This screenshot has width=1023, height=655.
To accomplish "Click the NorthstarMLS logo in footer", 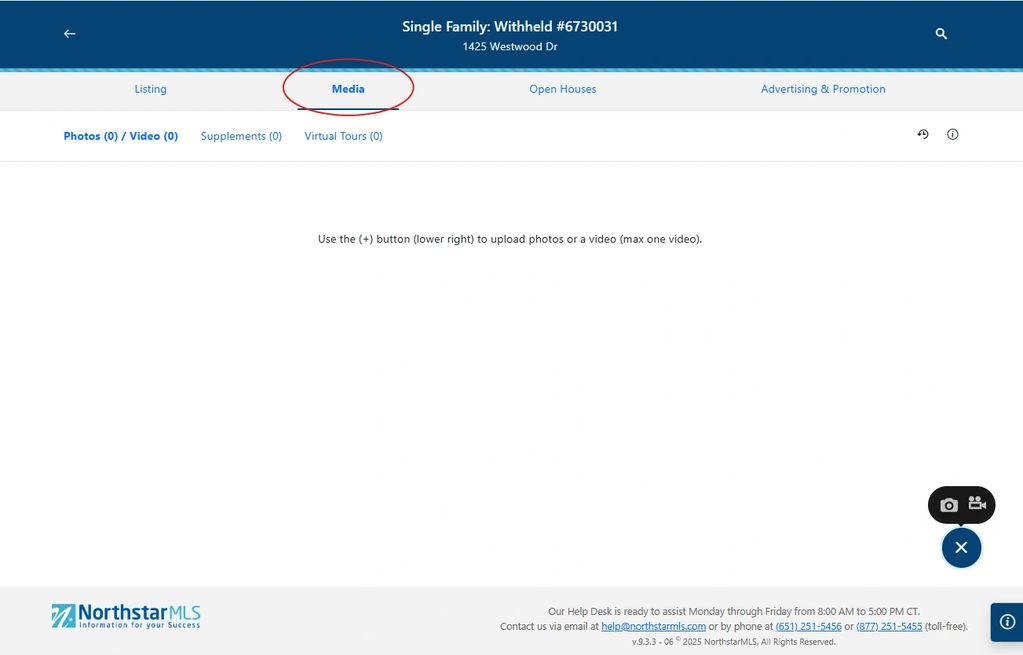I will click(126, 615).
